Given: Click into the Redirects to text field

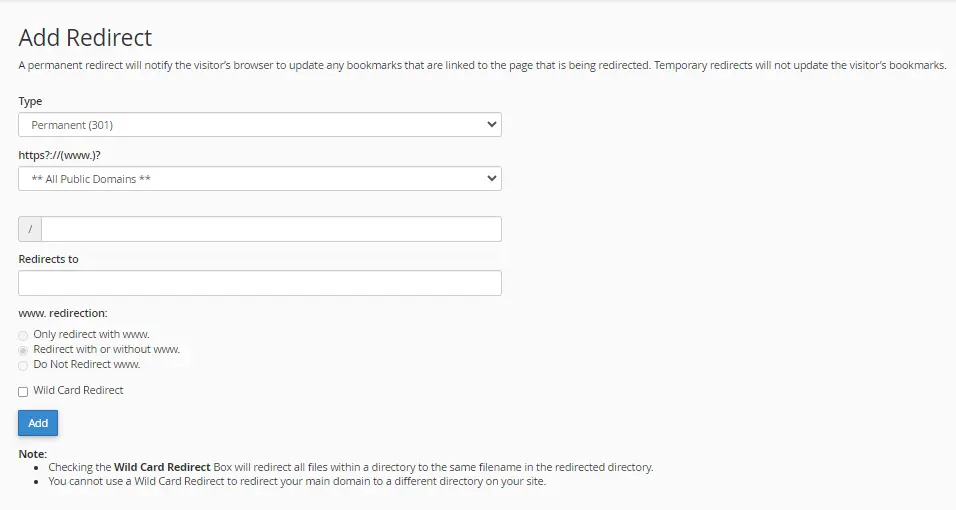Looking at the screenshot, I should tap(260, 283).
